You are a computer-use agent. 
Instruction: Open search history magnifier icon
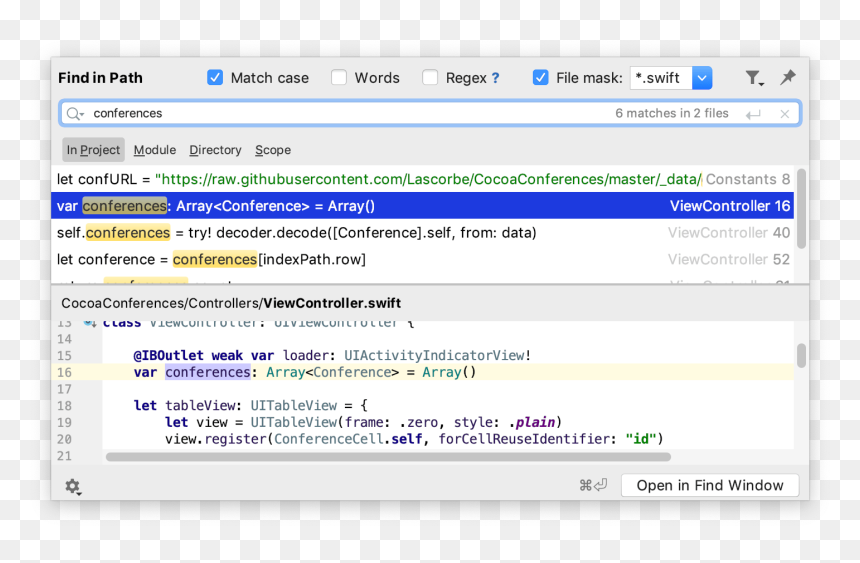[75, 114]
